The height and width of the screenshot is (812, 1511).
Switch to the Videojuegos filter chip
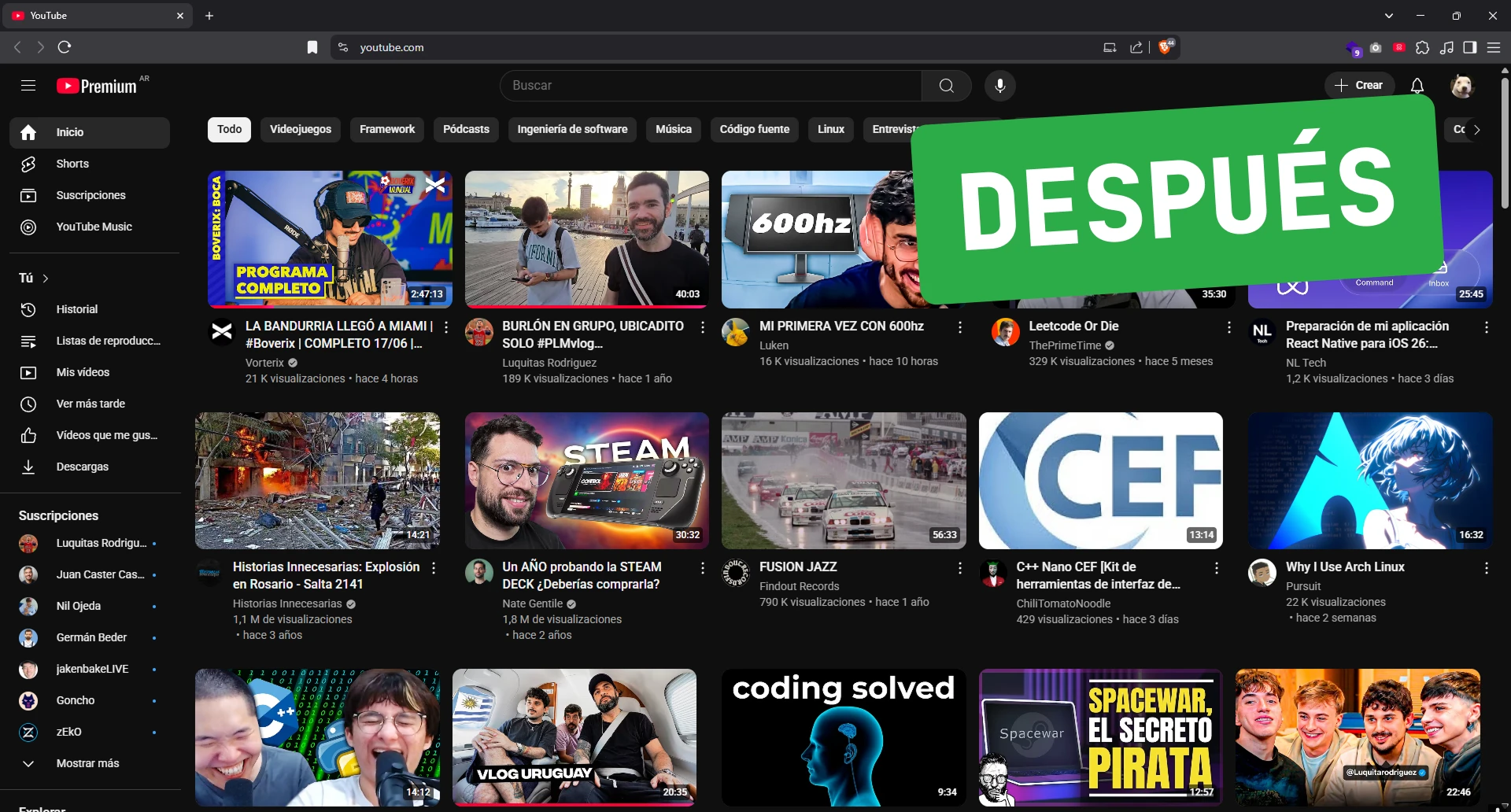tap(300, 129)
